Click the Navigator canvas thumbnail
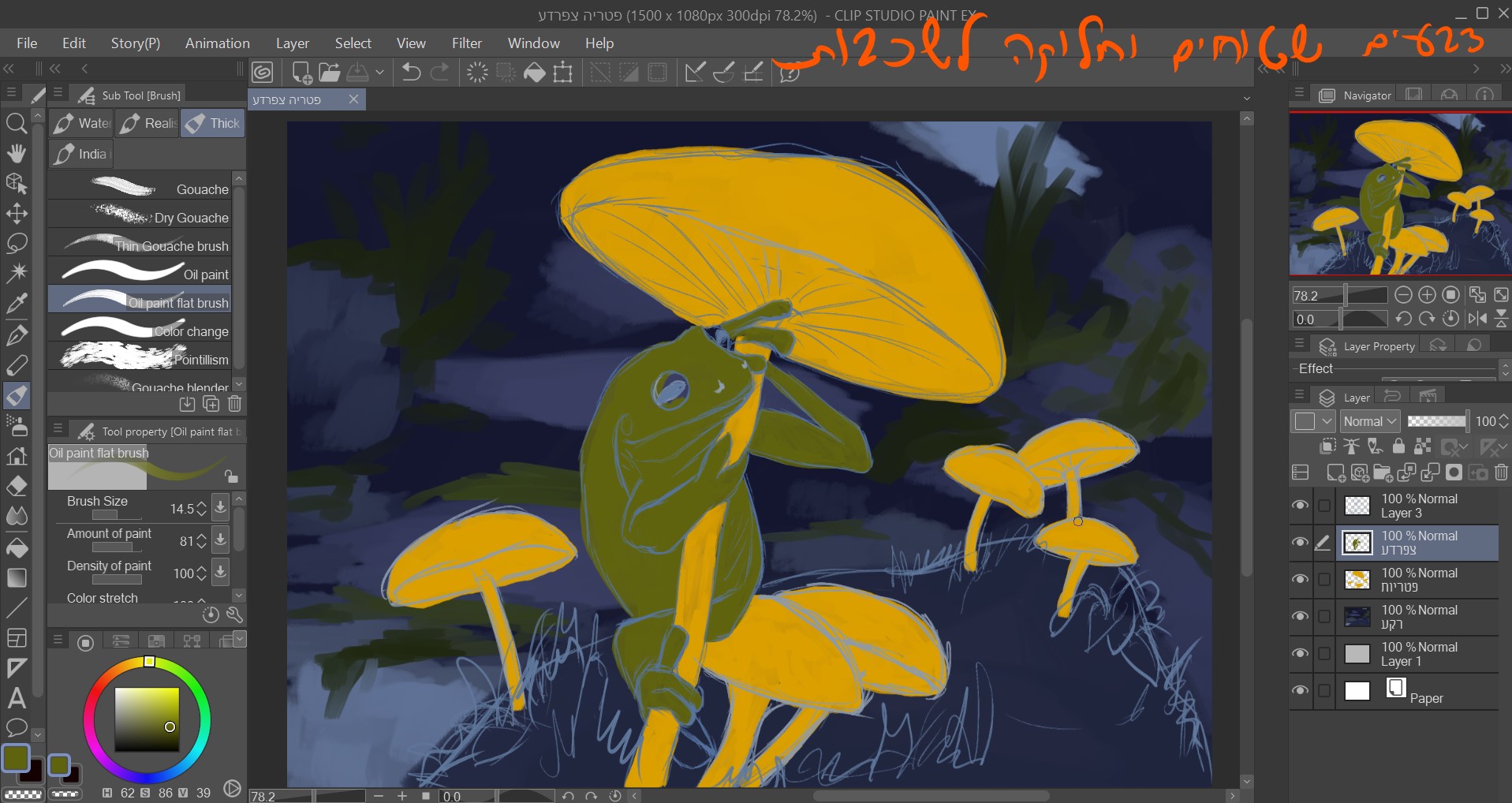 coord(1400,194)
